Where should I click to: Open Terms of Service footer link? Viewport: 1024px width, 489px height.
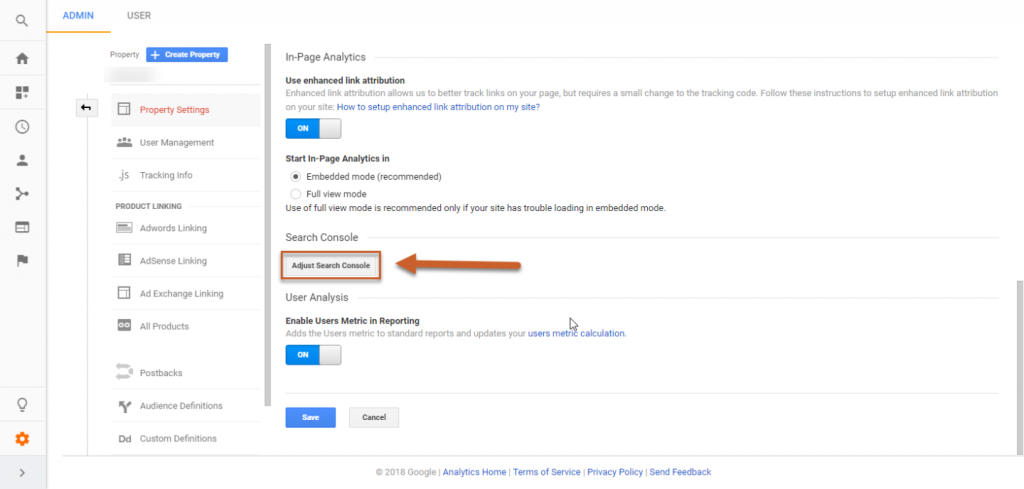[547, 471]
